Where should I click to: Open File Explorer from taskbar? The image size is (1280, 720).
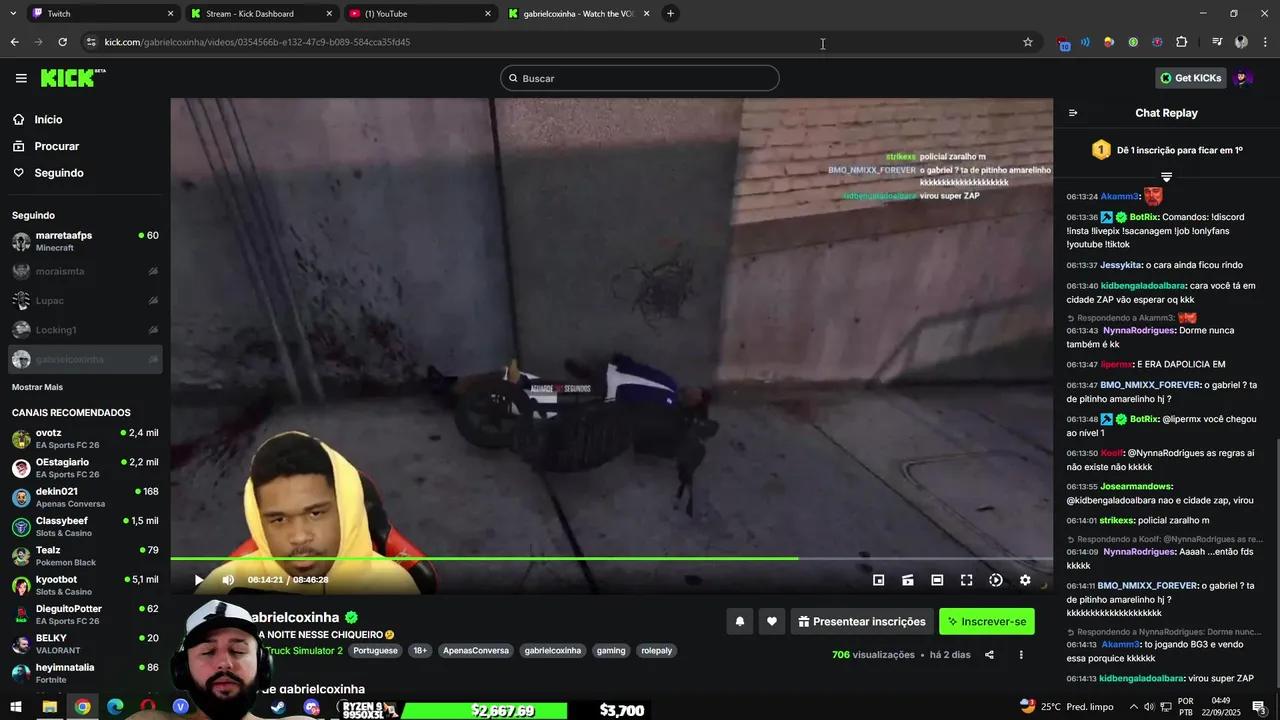point(49,707)
